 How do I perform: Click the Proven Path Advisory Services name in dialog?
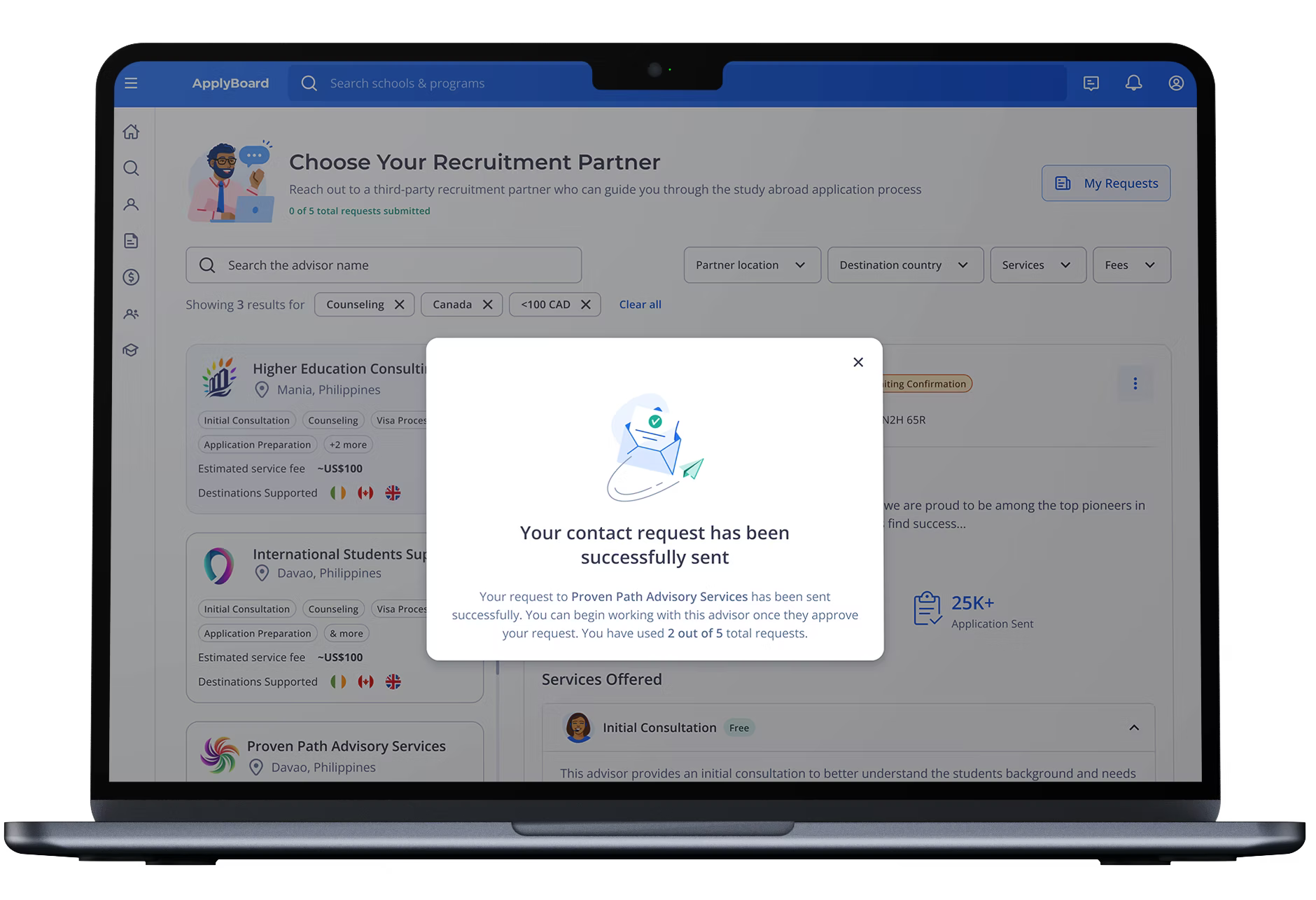point(659,597)
